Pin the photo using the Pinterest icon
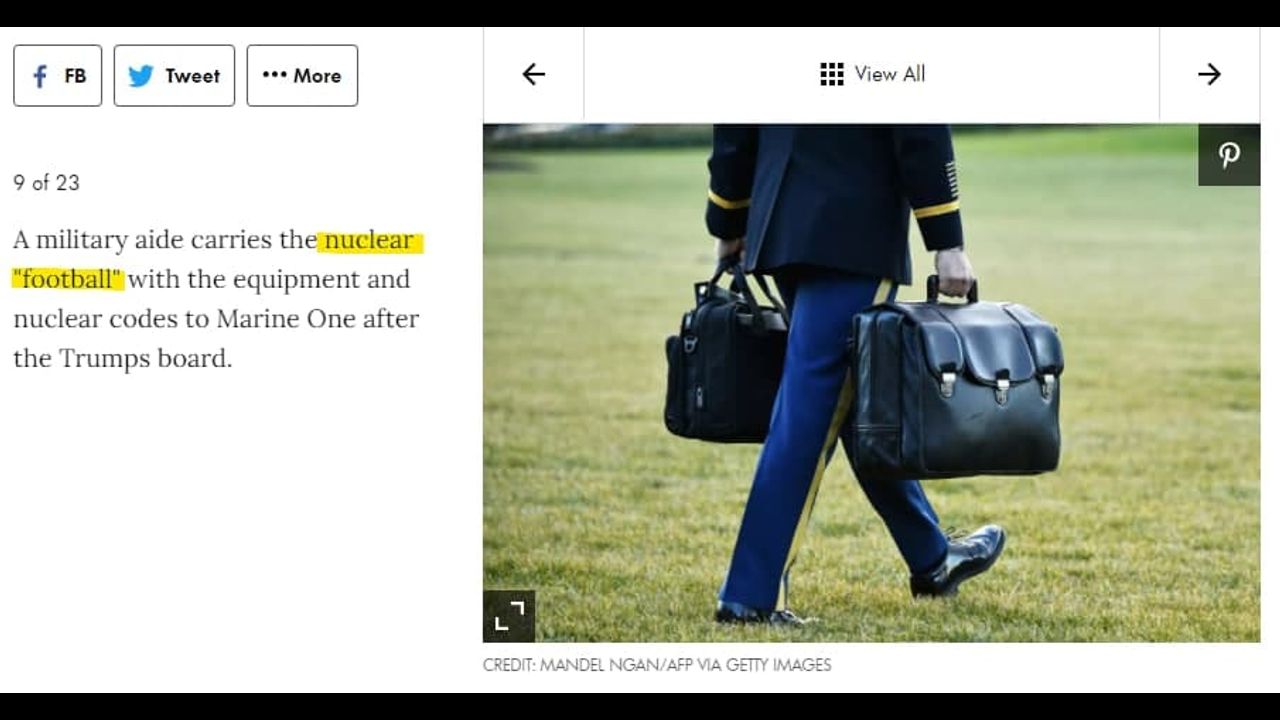 (x=1229, y=155)
